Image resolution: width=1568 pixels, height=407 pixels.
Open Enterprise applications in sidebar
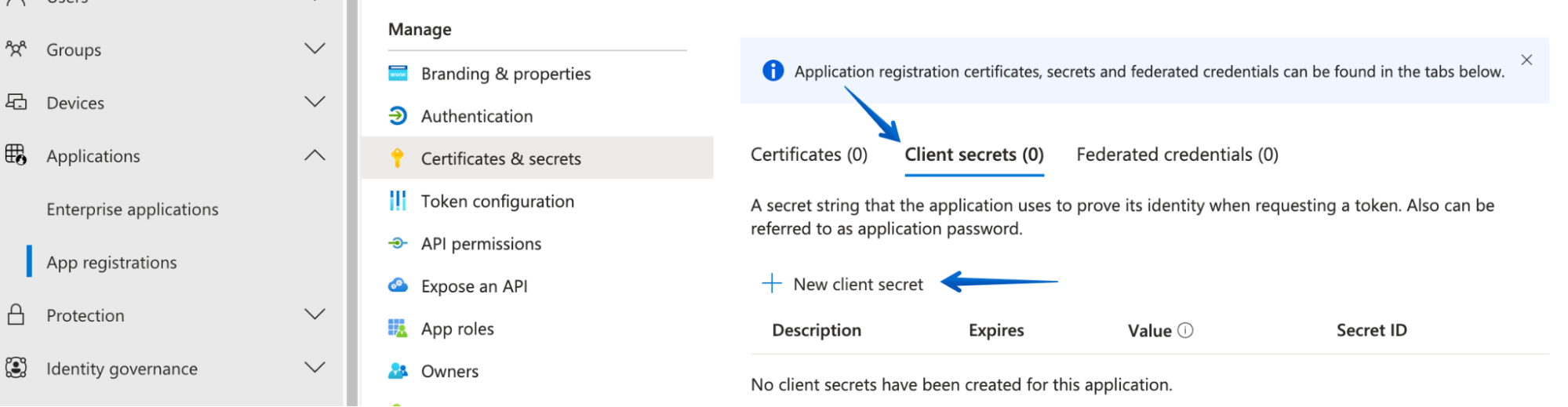[x=133, y=209]
